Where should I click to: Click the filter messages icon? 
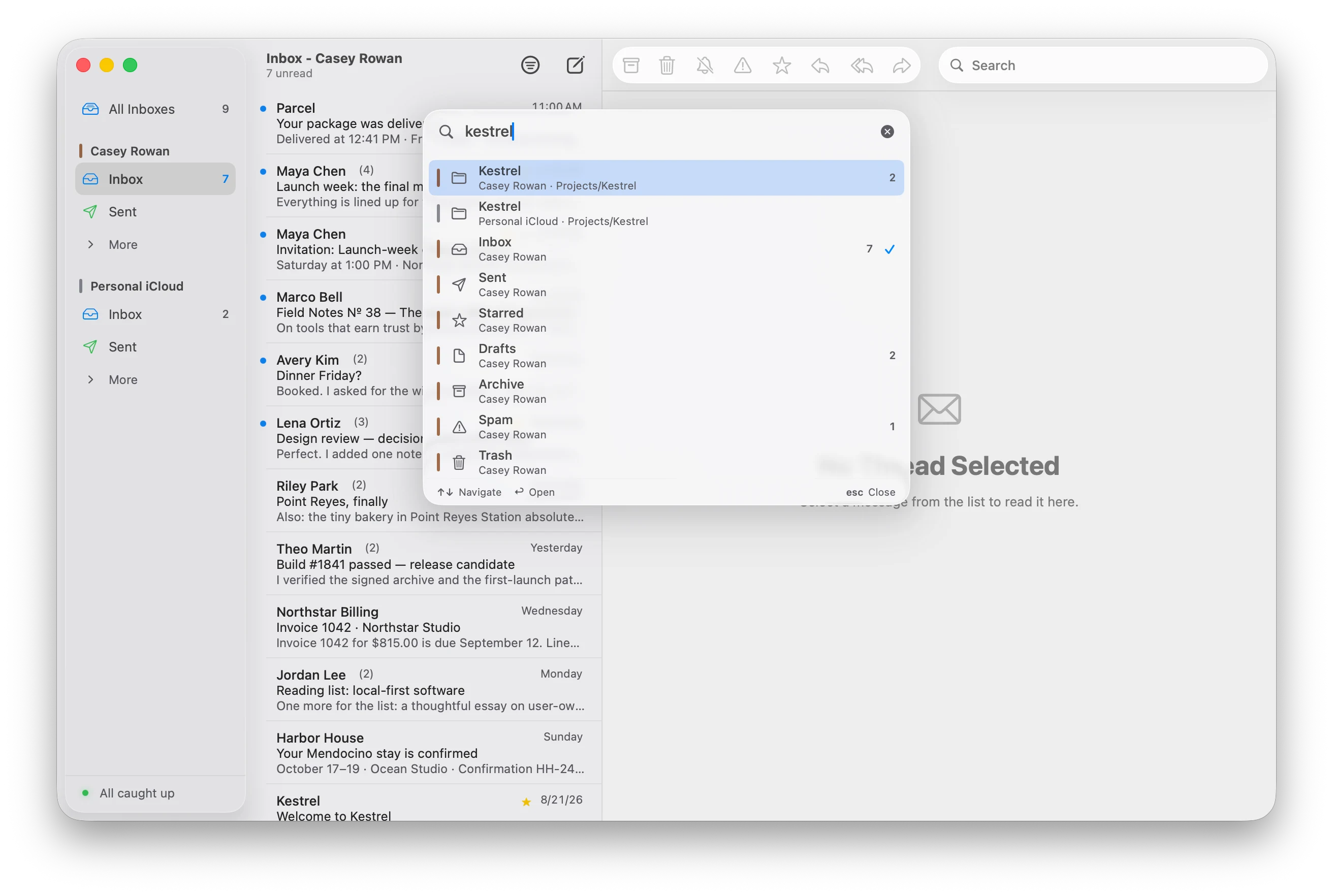(x=530, y=65)
